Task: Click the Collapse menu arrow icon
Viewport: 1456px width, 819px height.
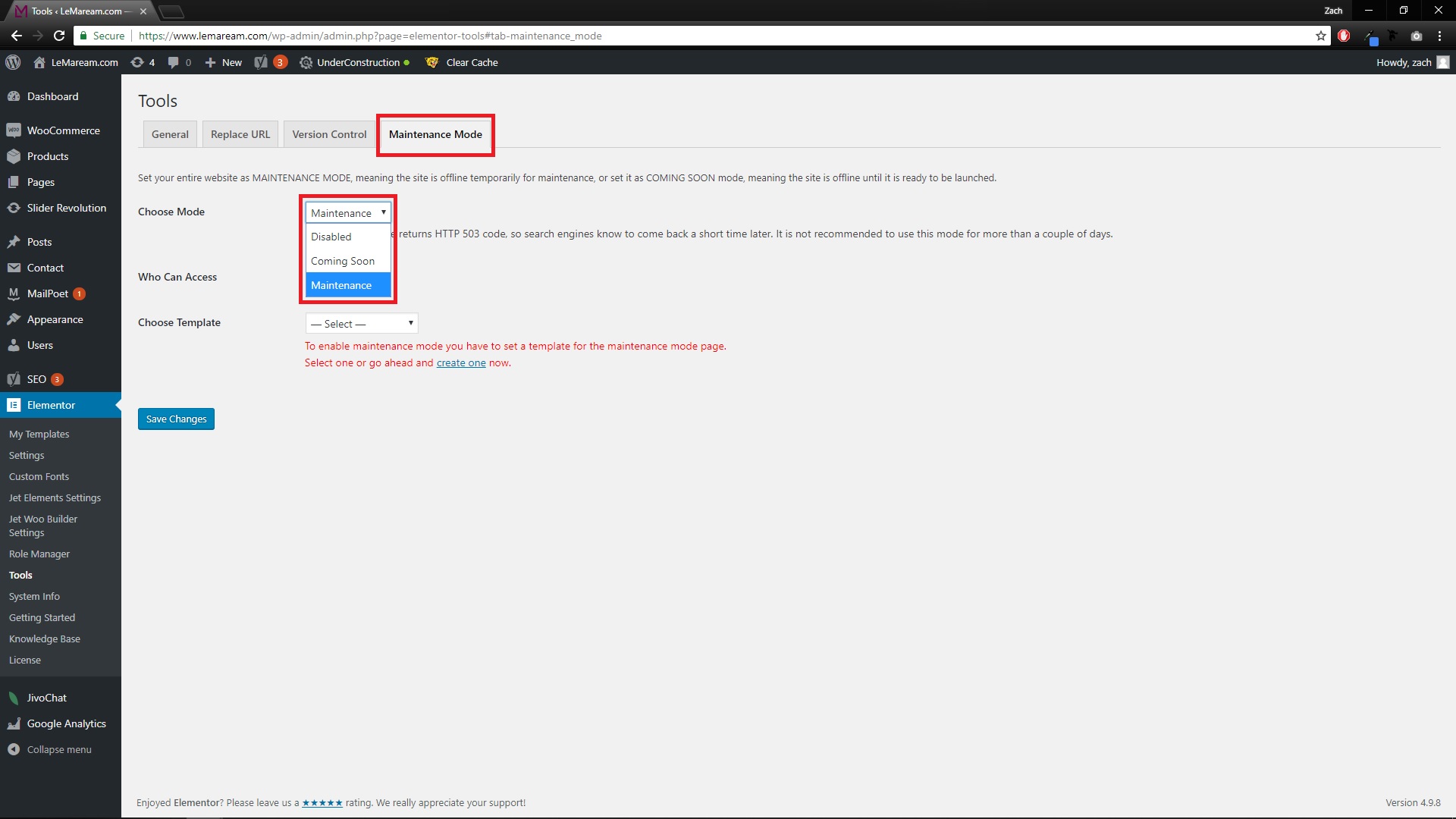Action: pyautogui.click(x=14, y=749)
